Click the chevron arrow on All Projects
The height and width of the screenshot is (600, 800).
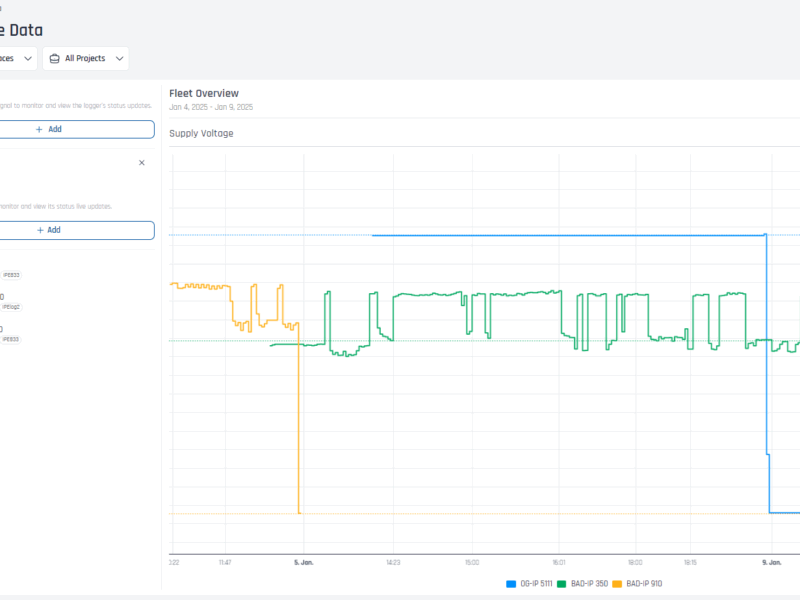click(x=120, y=59)
